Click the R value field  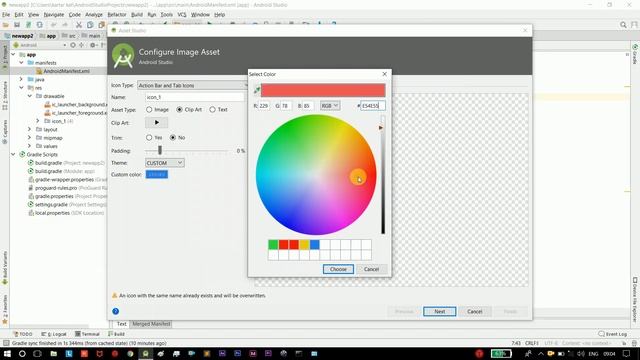point(264,106)
